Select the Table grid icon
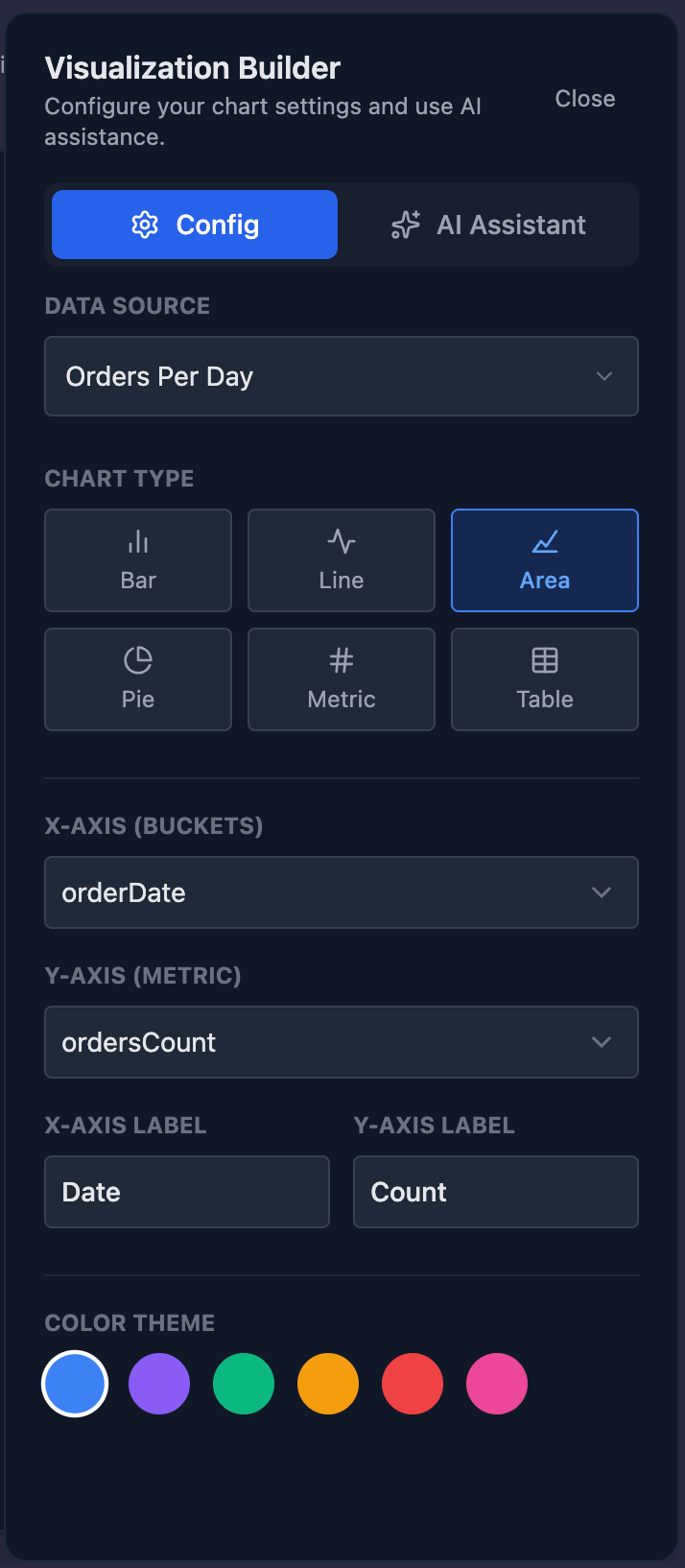This screenshot has height=1568, width=685. click(x=545, y=660)
